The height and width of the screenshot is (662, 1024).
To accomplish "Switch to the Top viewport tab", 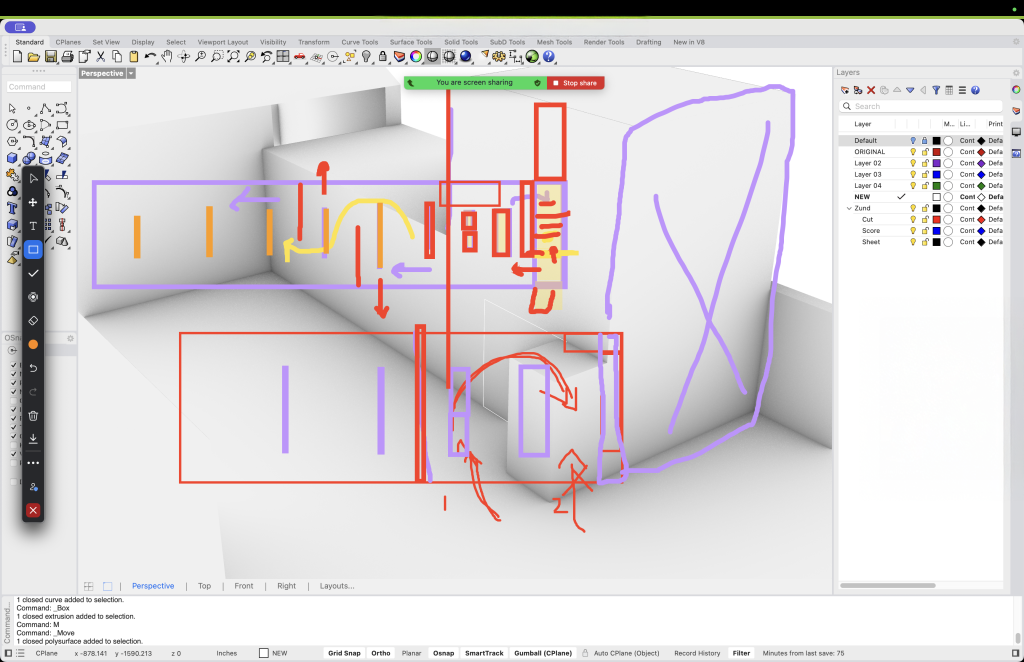I will point(204,586).
